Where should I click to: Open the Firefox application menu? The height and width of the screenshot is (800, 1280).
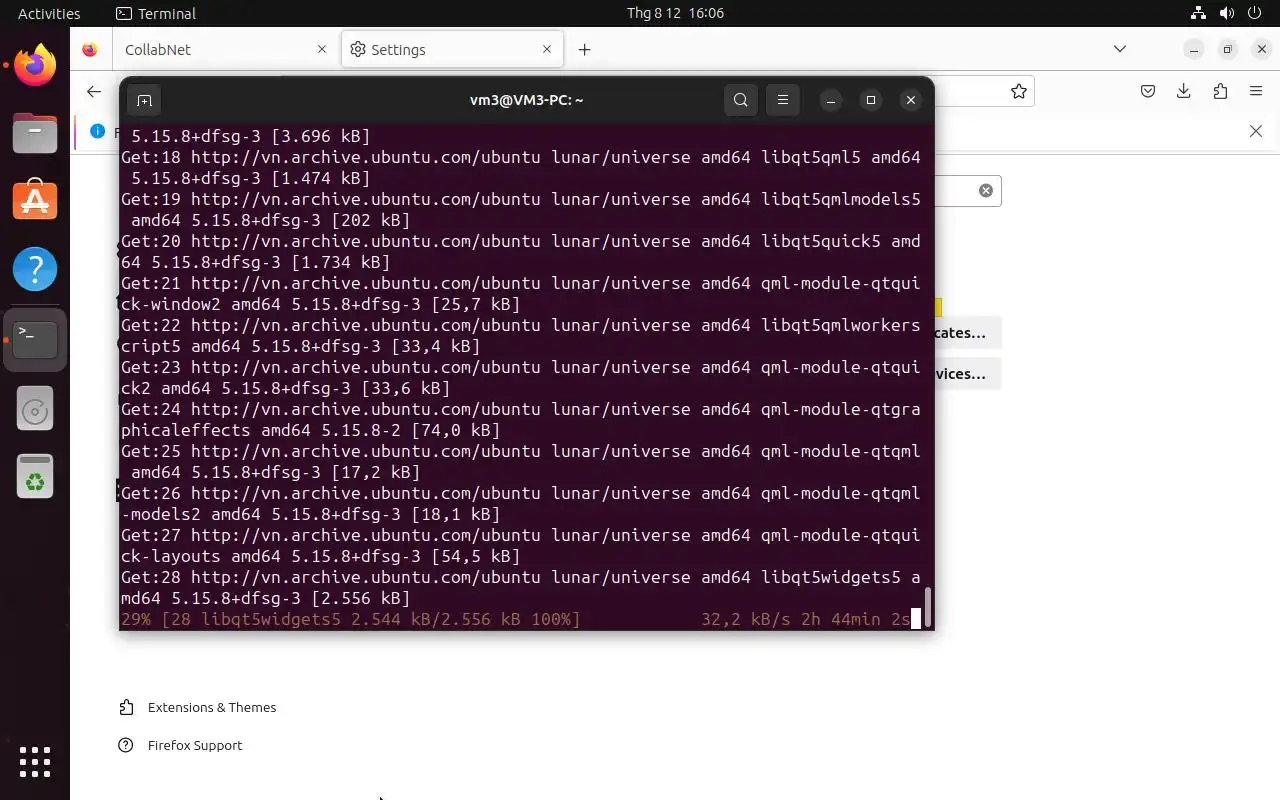pyautogui.click(x=1256, y=91)
